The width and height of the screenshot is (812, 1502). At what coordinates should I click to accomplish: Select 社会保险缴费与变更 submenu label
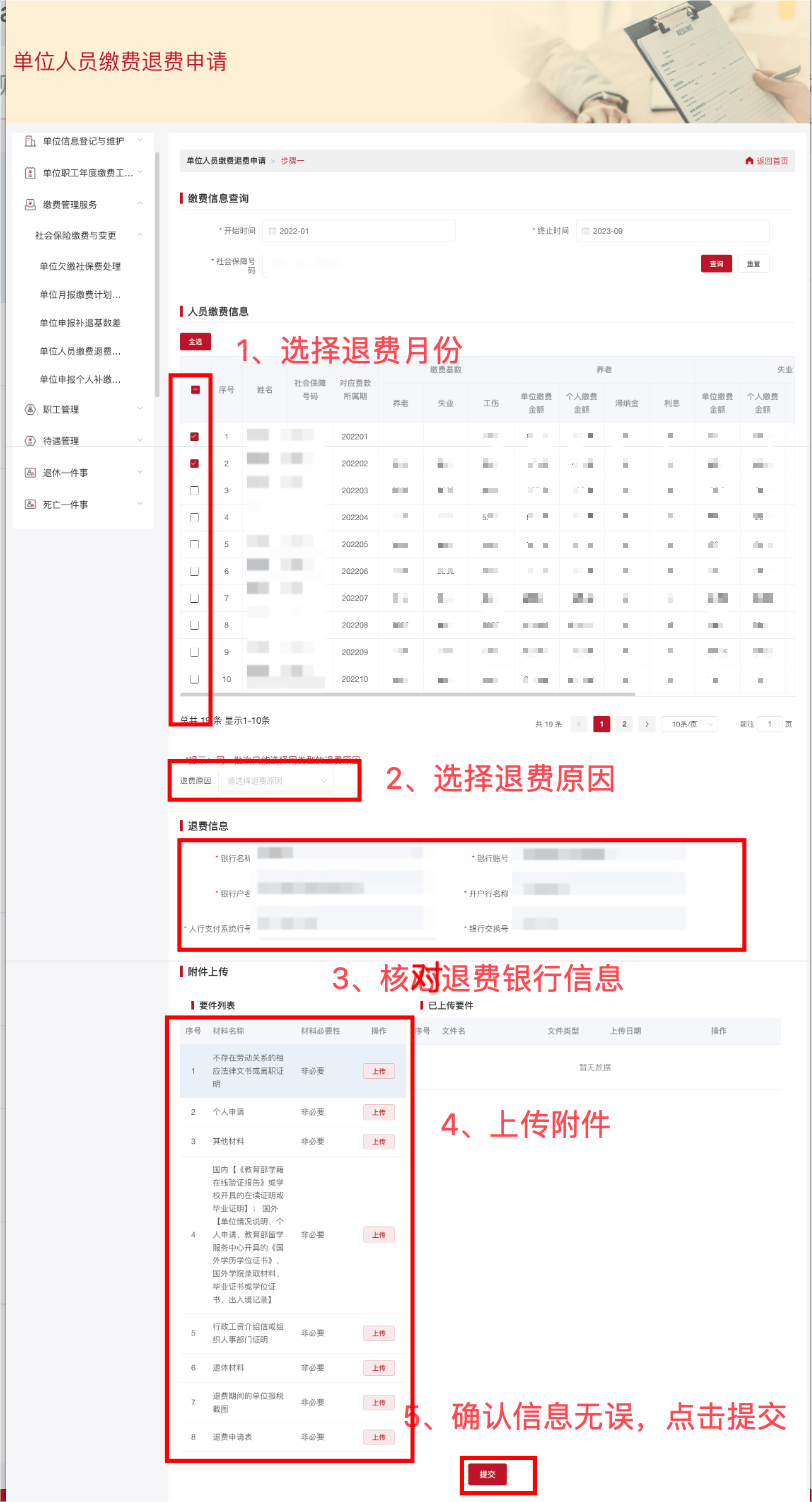(75, 235)
